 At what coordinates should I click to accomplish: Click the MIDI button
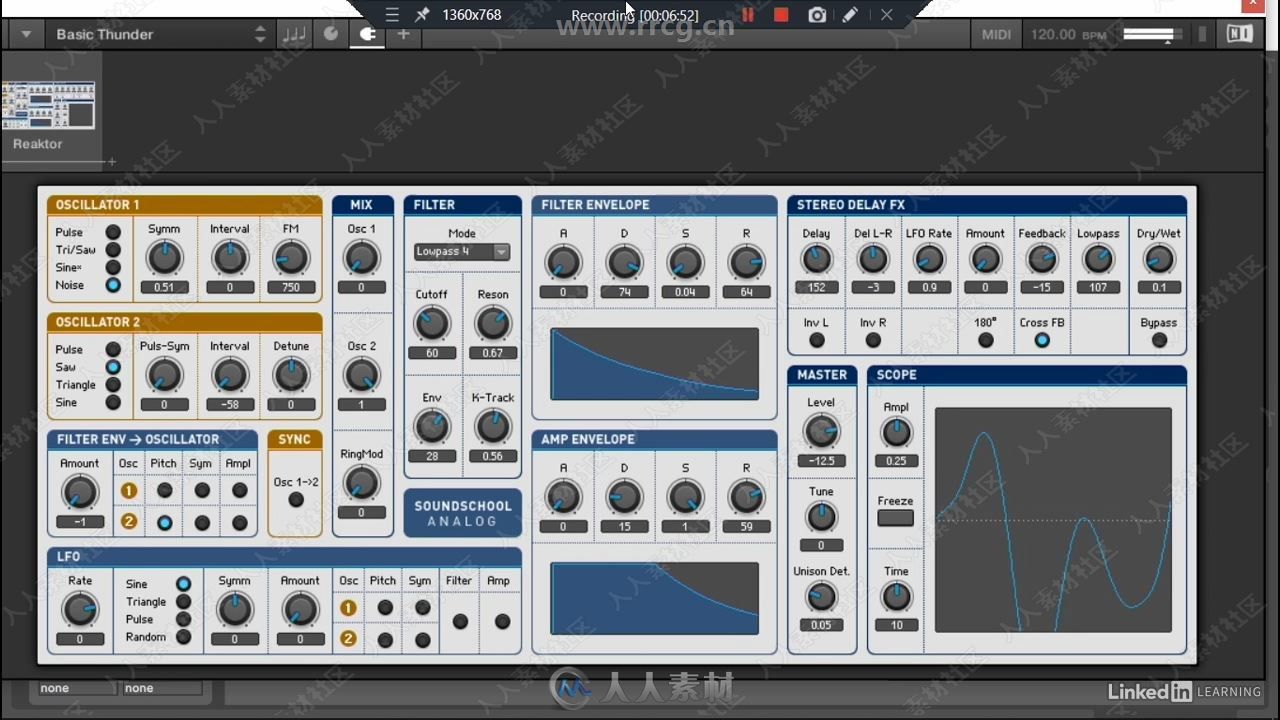tap(996, 34)
